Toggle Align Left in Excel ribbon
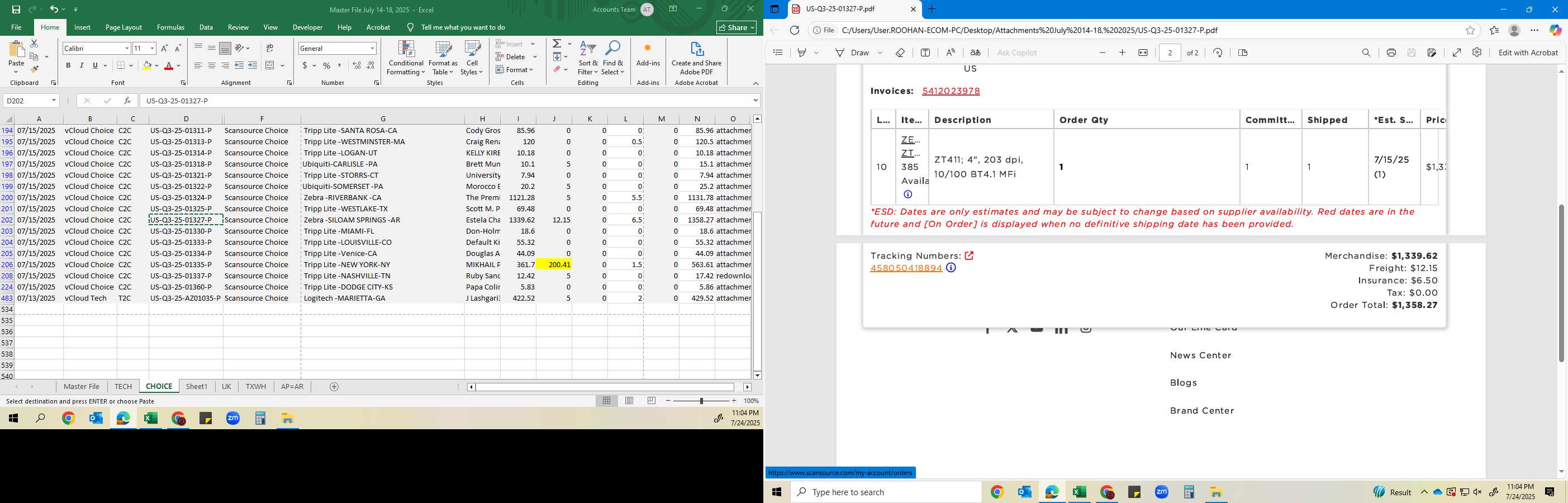 [198, 66]
